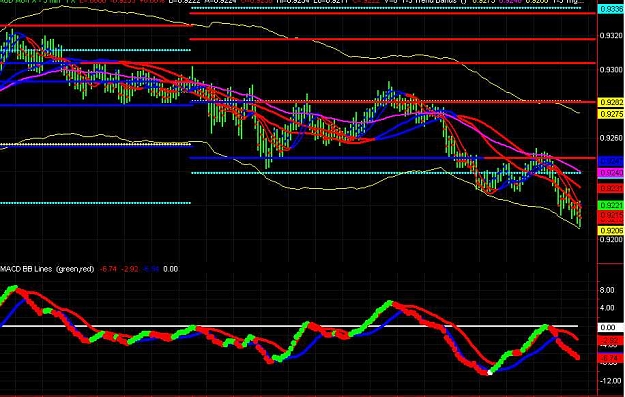Image resolution: width=625 pixels, height=397 pixels.
Task: Click the red -2.92 value in MACD header
Action: pos(130,269)
